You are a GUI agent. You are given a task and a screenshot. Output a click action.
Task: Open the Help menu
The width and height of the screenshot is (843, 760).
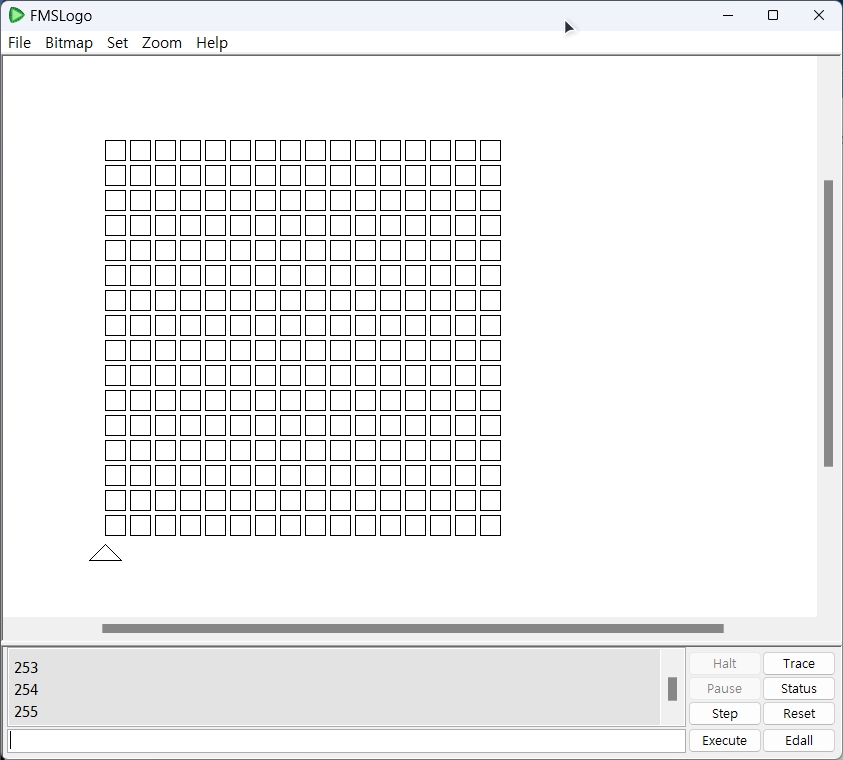pyautogui.click(x=212, y=42)
